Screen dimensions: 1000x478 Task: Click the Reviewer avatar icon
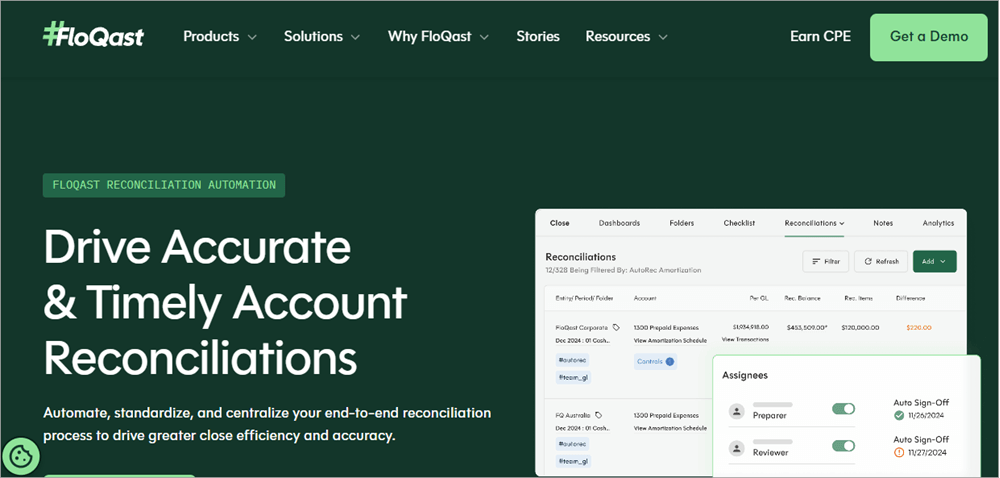pos(737,448)
